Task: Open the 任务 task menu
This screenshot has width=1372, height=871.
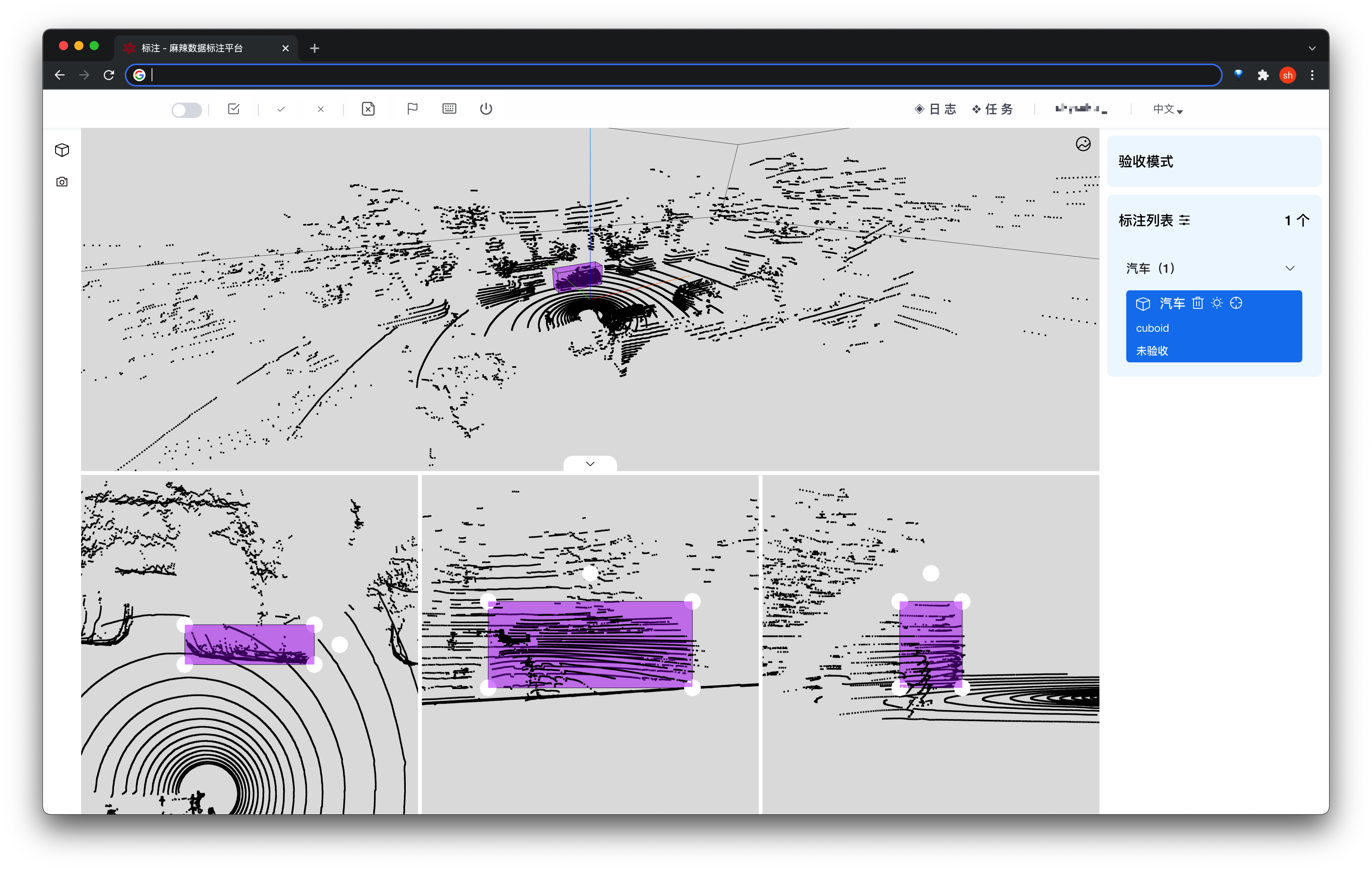Action: click(993, 109)
